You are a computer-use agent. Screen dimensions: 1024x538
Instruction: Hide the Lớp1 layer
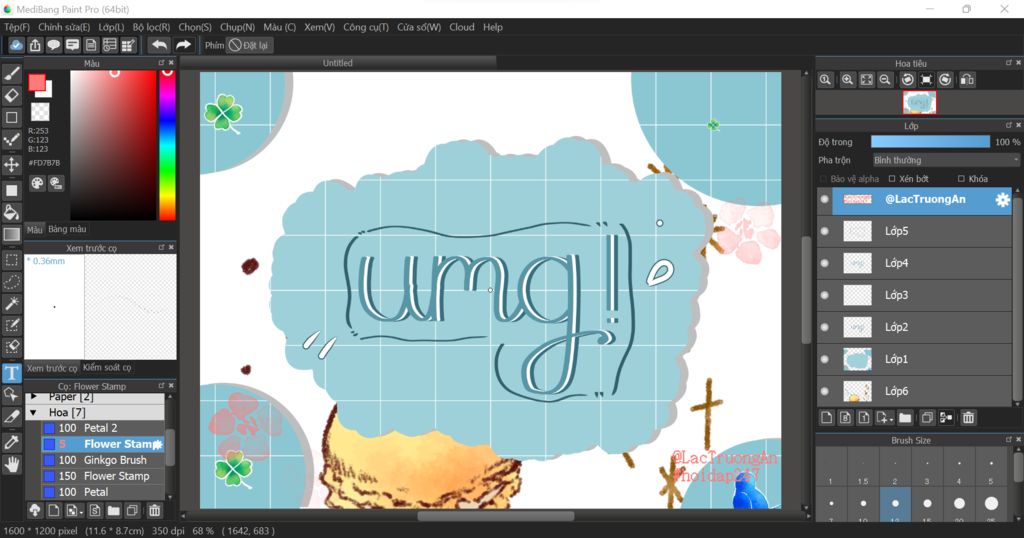pos(825,359)
